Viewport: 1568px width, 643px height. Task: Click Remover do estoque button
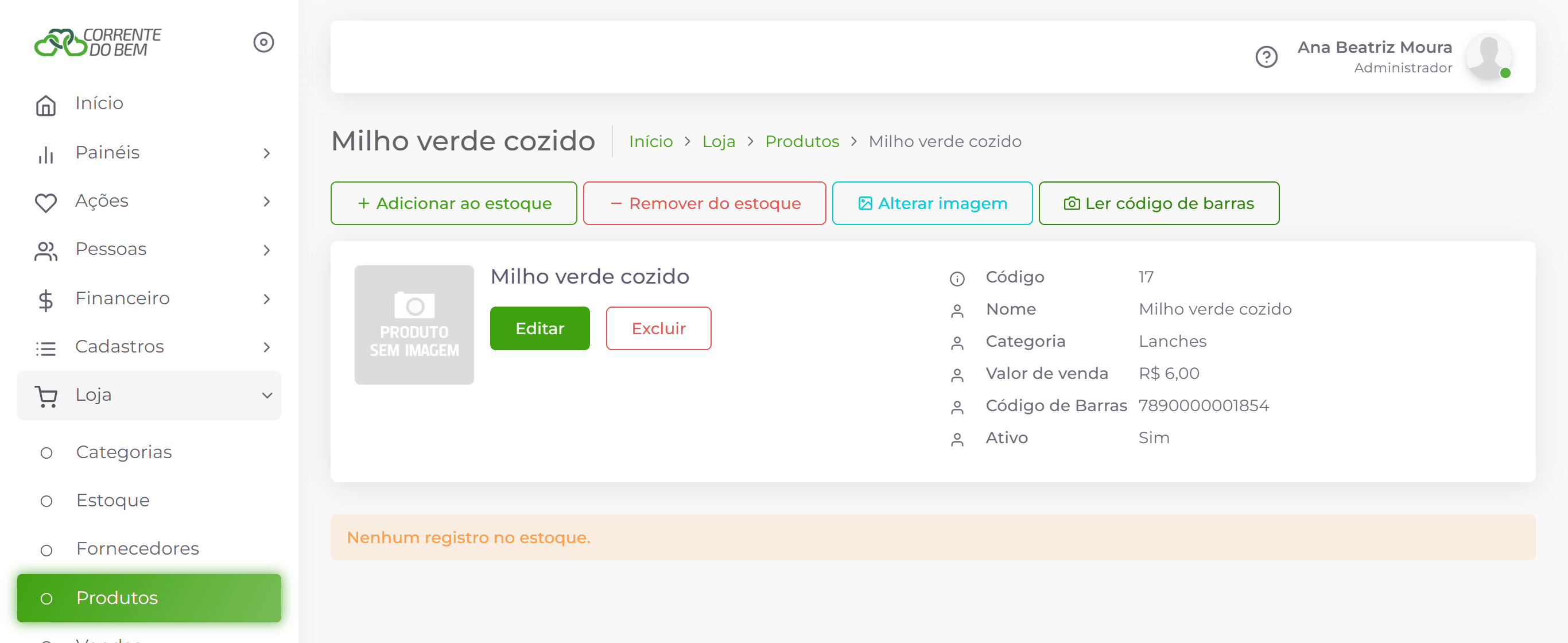coord(704,203)
